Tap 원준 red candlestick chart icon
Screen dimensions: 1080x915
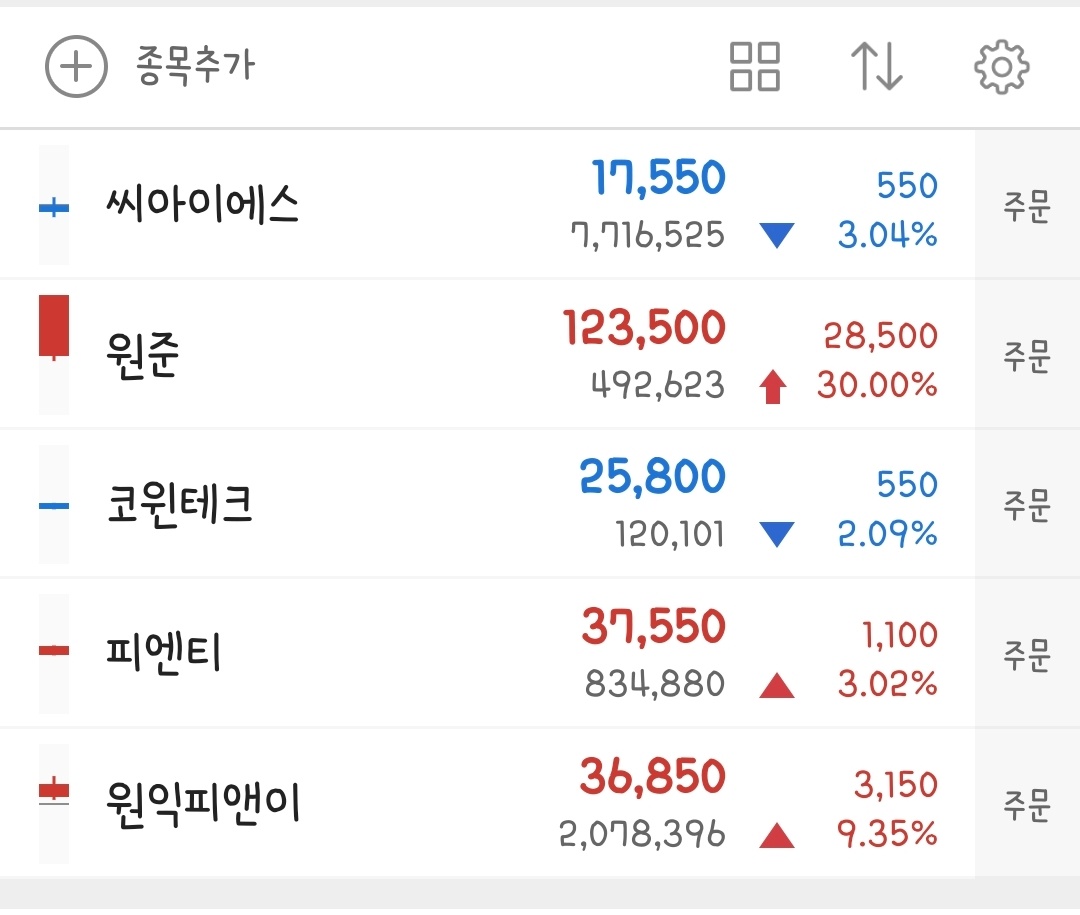coord(54,327)
